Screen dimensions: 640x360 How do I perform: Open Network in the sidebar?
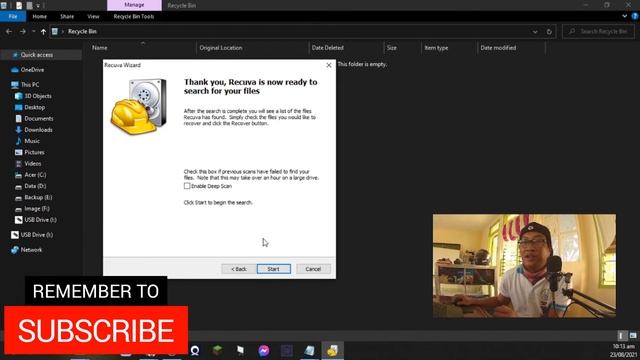pyautogui.click(x=31, y=250)
